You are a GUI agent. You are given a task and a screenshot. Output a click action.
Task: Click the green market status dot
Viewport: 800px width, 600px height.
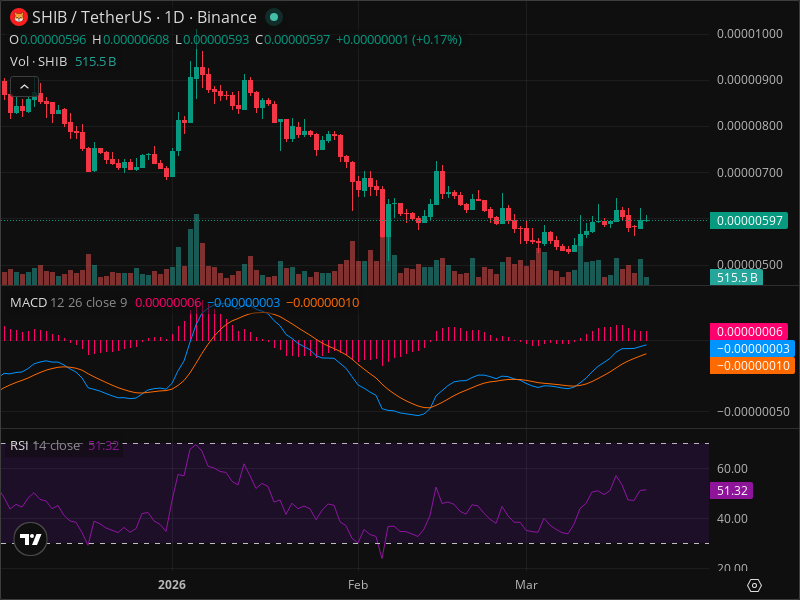(274, 17)
